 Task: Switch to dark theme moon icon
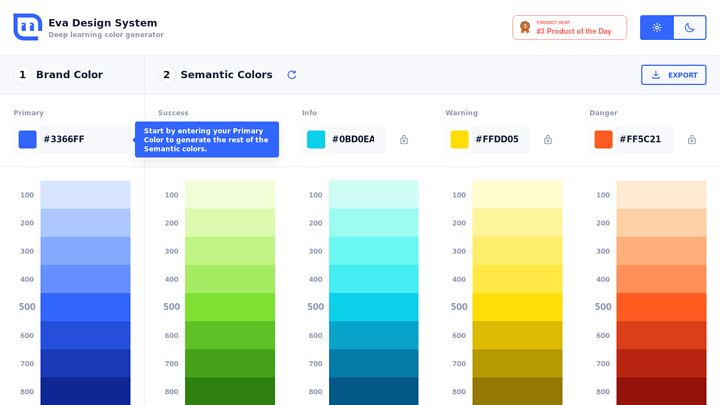coord(689,27)
